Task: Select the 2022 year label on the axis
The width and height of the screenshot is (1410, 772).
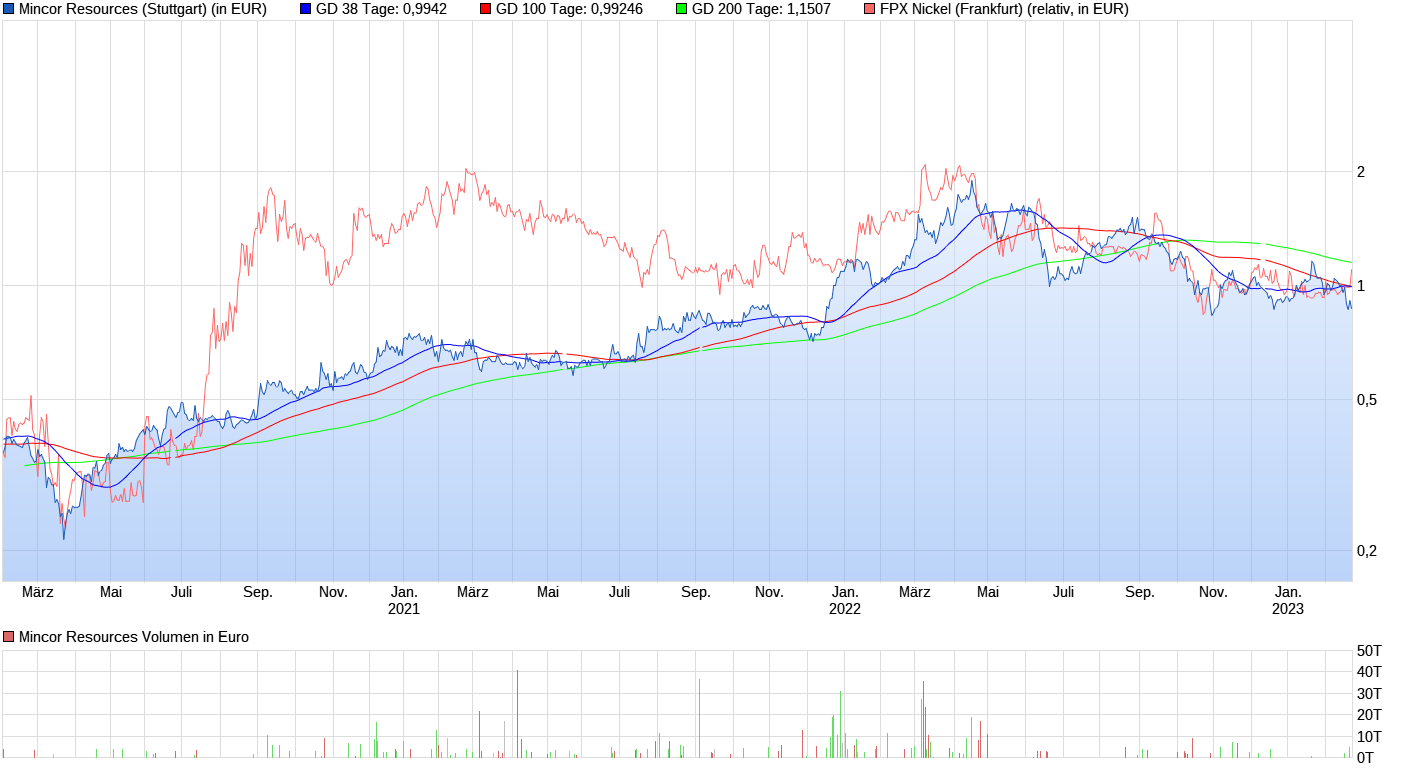Action: click(843, 607)
